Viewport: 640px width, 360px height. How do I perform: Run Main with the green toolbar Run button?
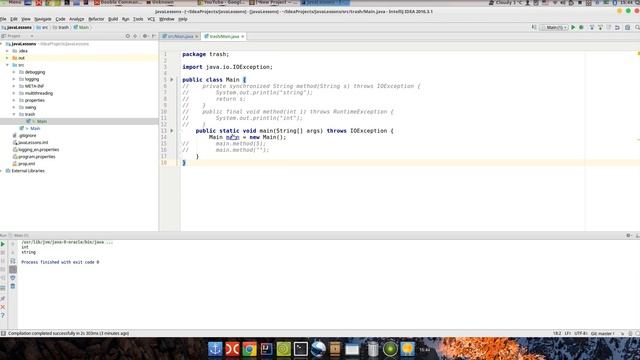coord(573,27)
